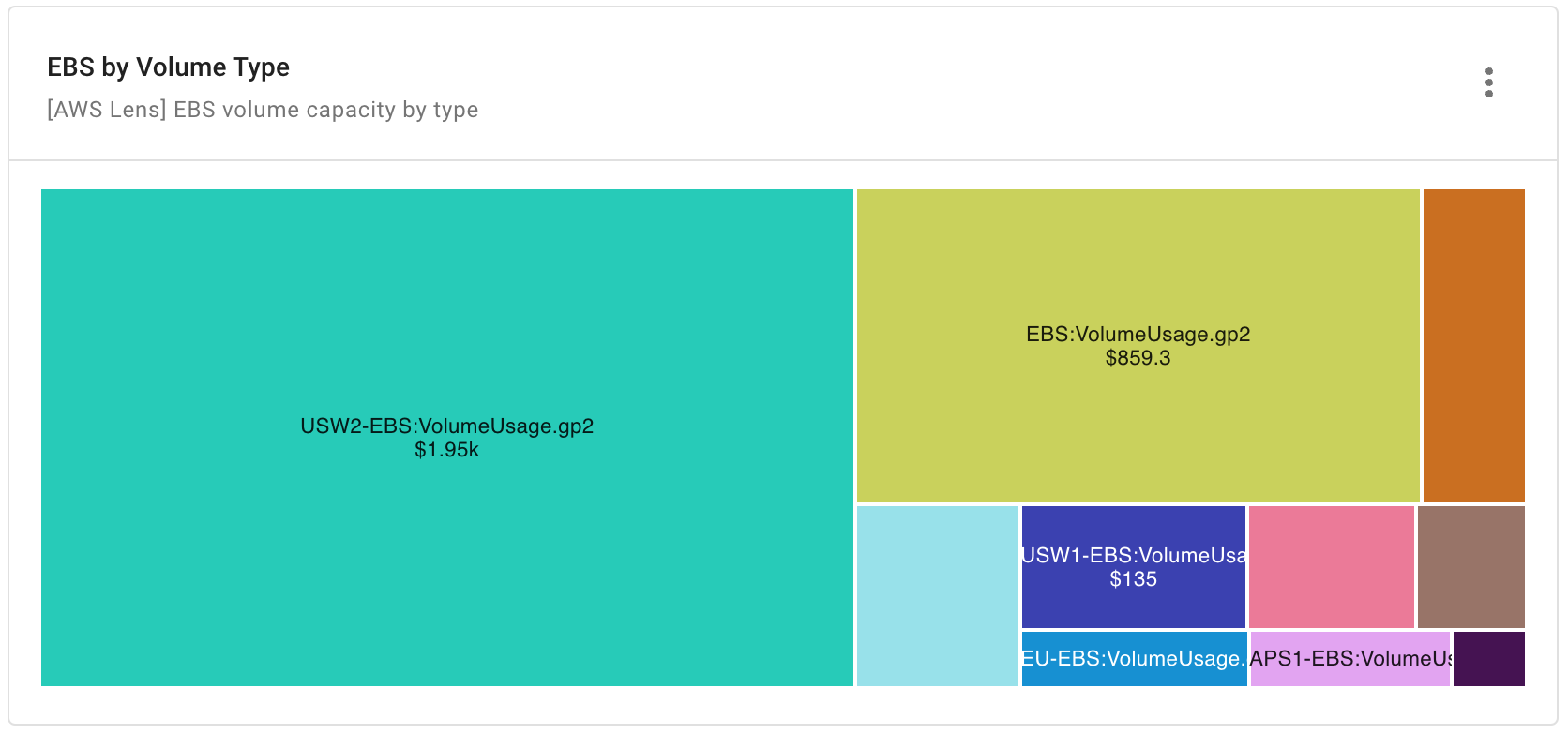Image resolution: width=1568 pixels, height=733 pixels.
Task: Click the "$859.3" value label
Action: (x=1138, y=358)
